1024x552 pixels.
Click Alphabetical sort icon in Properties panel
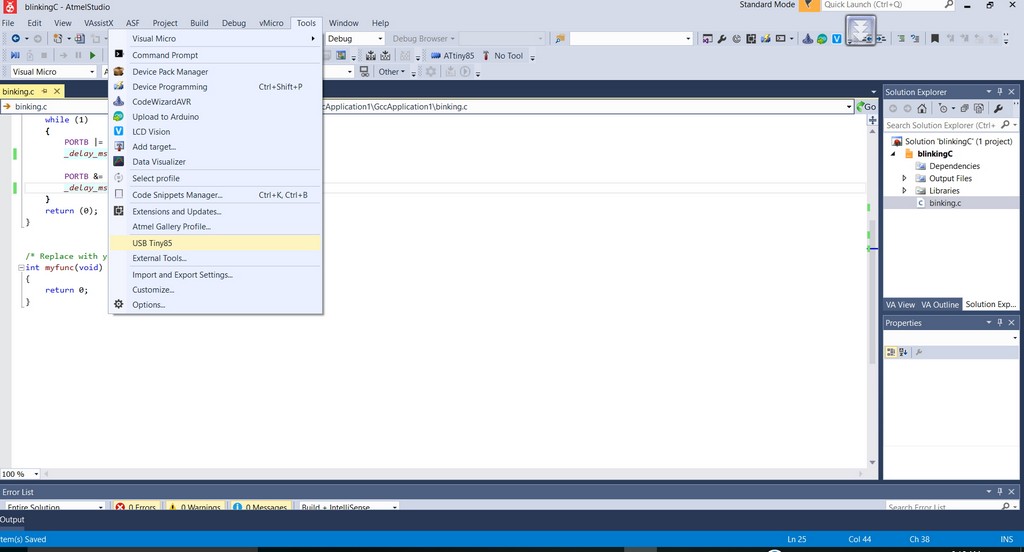coord(903,353)
